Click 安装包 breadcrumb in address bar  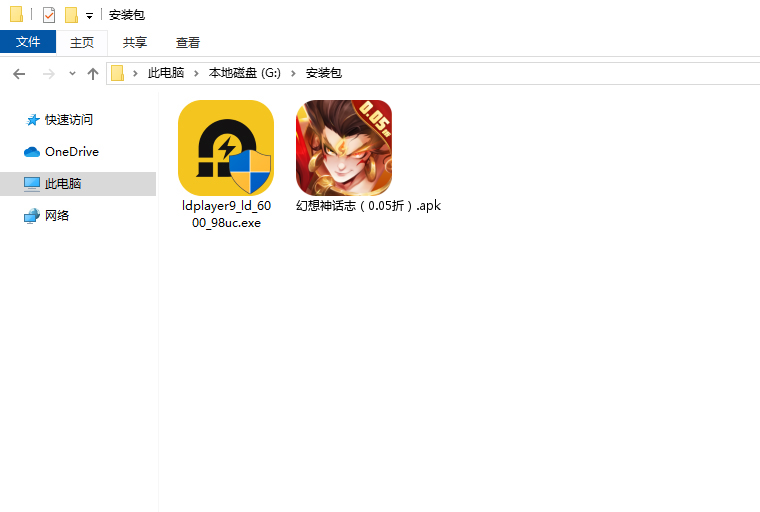click(324, 73)
